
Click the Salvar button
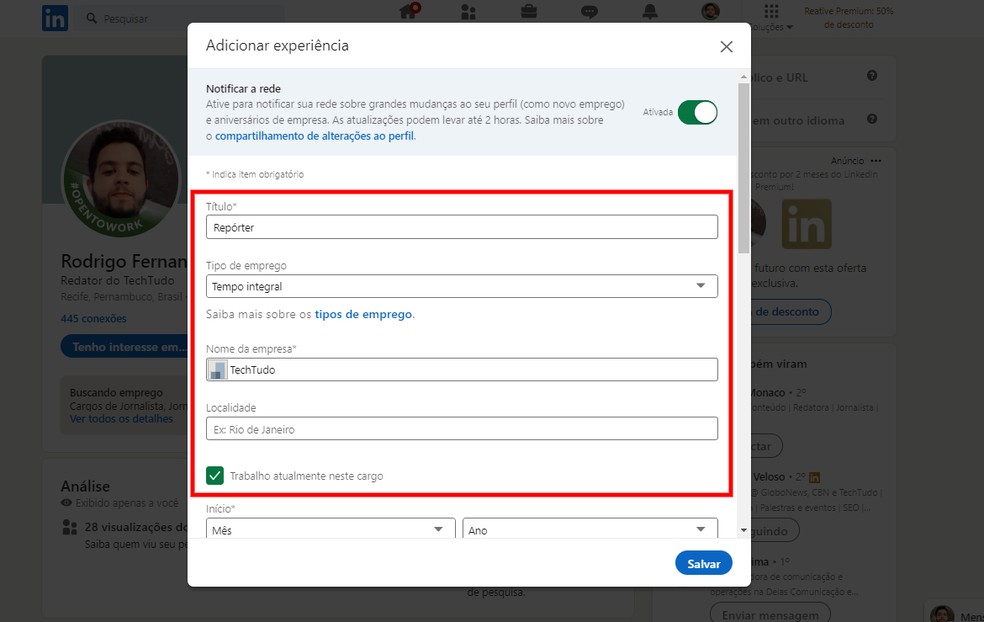click(703, 563)
